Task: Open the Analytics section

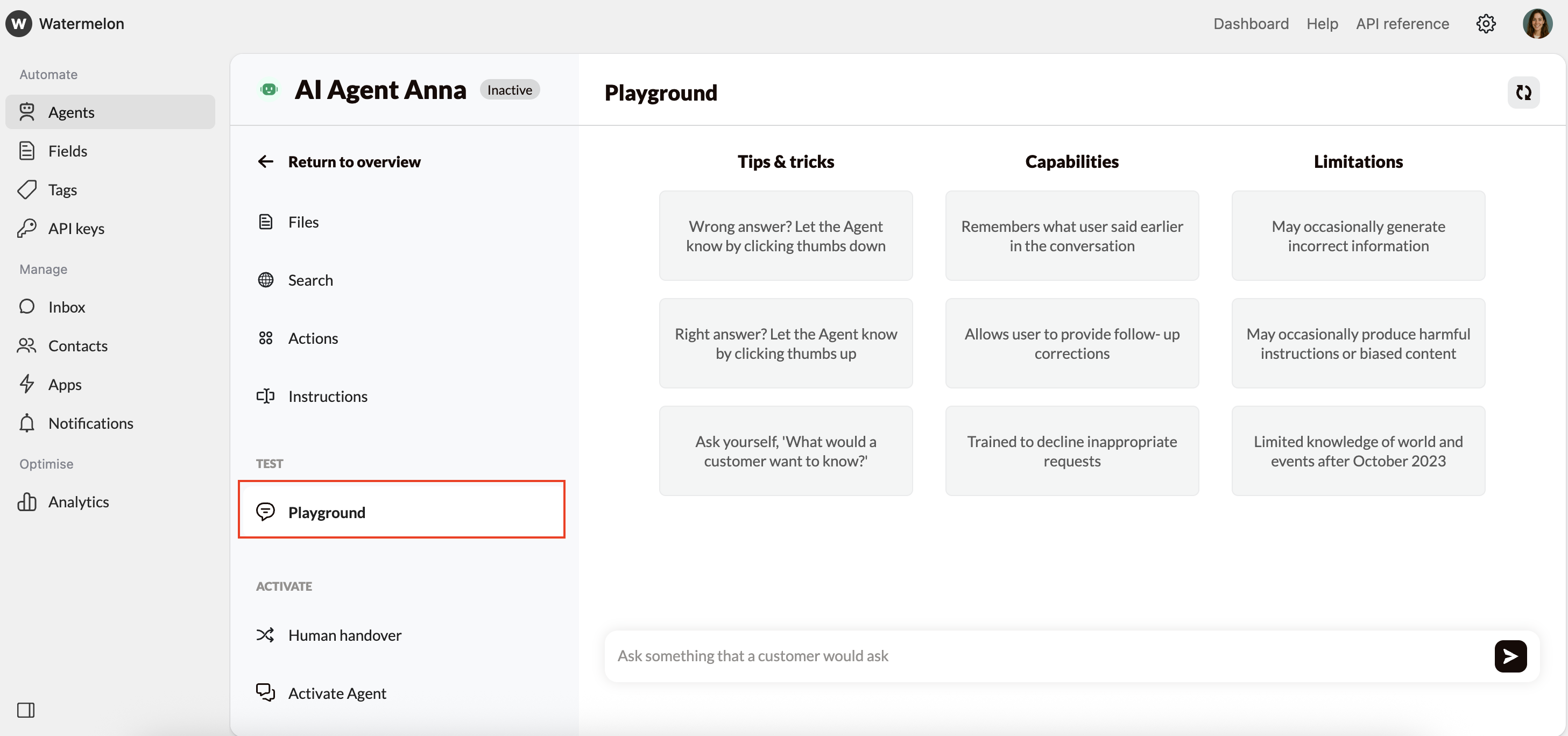Action: pos(79,501)
